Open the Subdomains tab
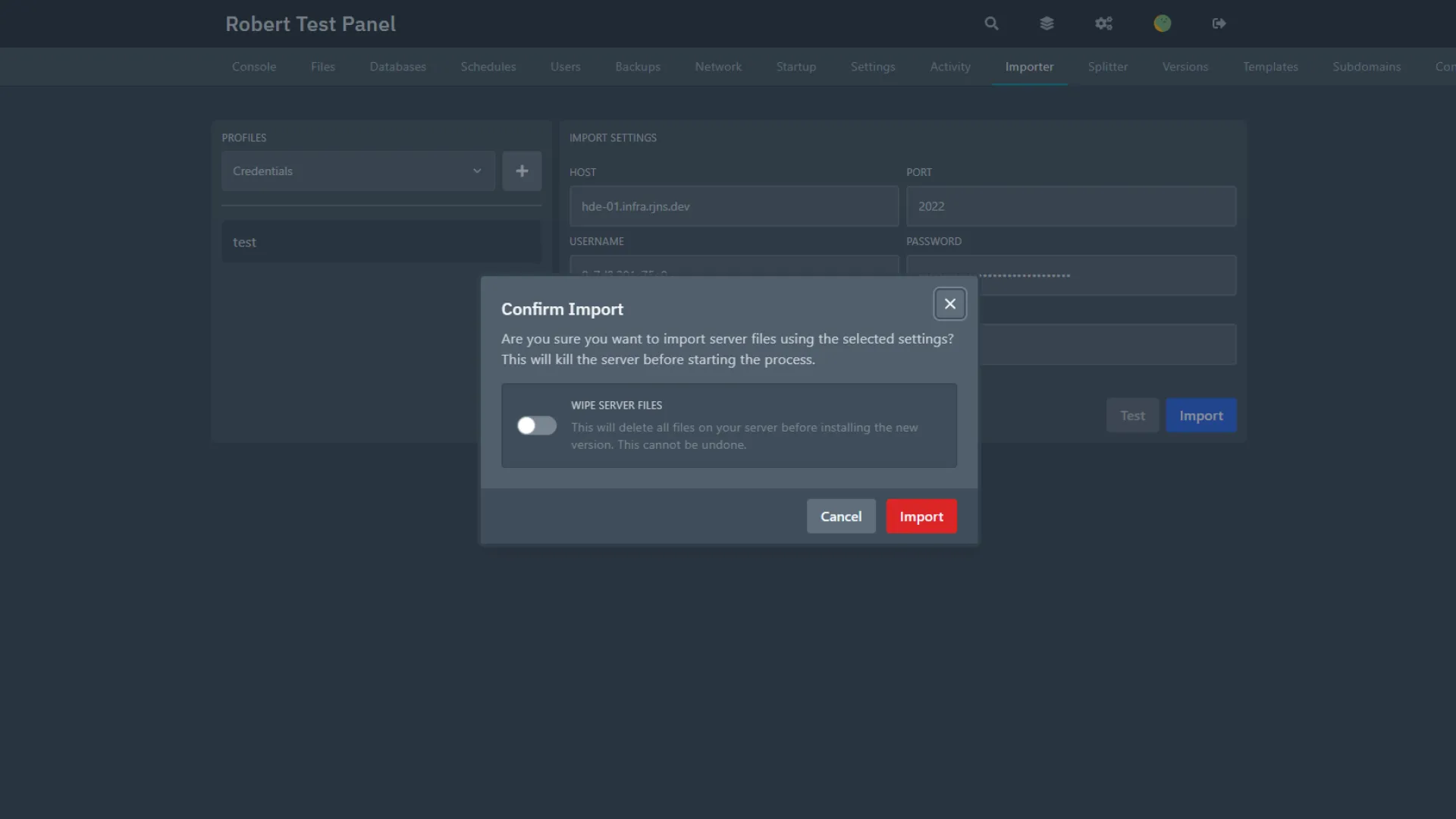This screenshot has width=1456, height=819. tap(1366, 67)
